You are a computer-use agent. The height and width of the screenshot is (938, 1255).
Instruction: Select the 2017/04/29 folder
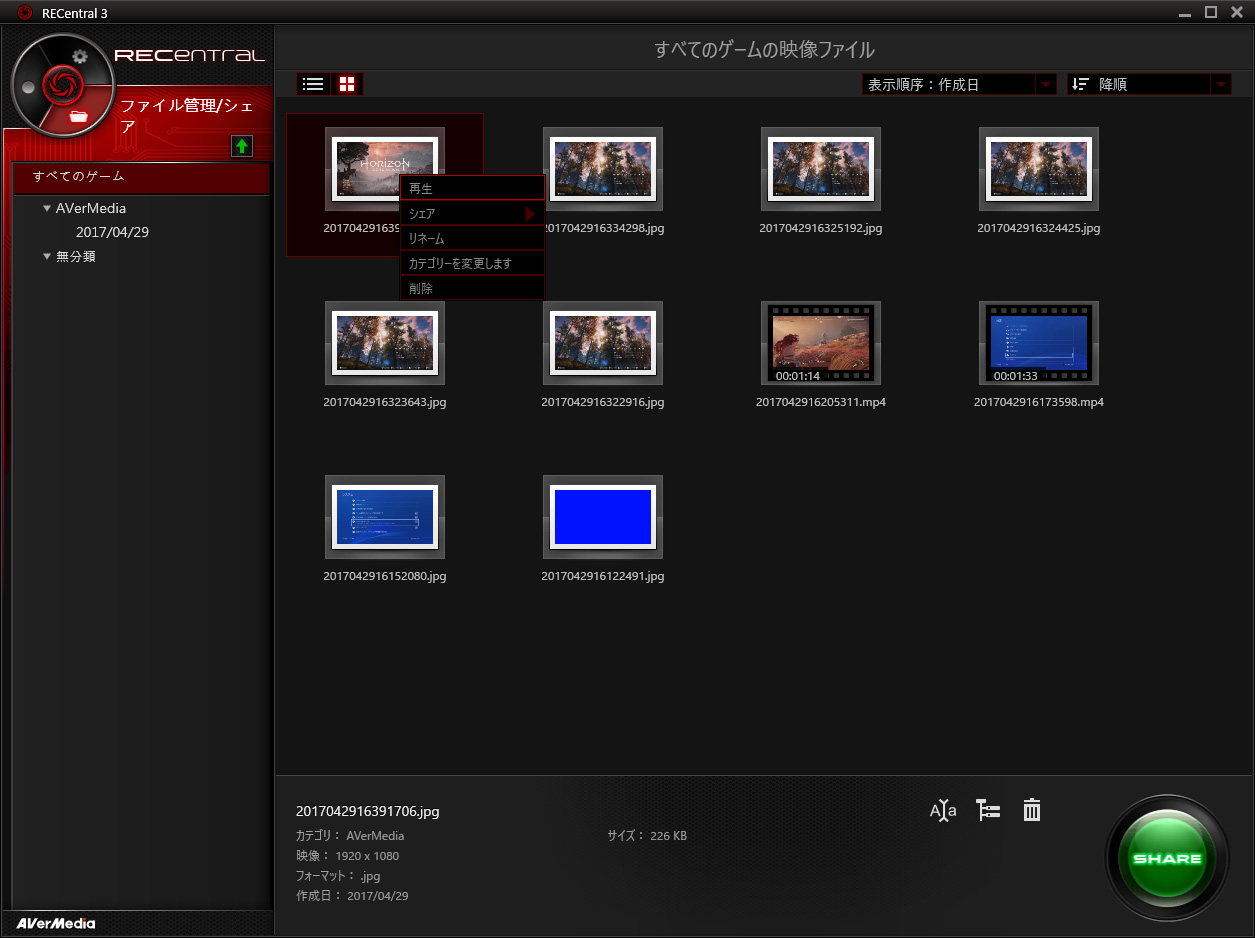112,232
